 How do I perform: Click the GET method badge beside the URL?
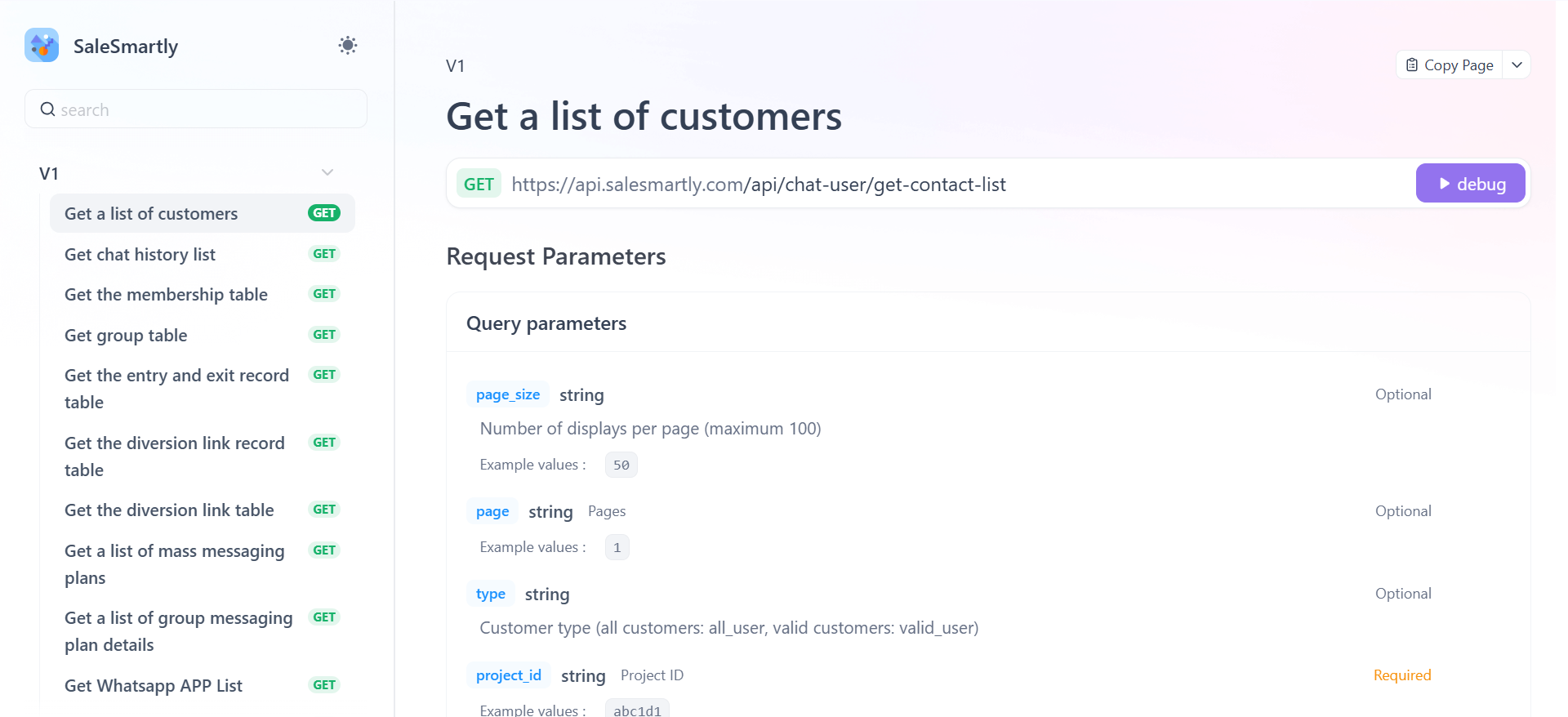(479, 185)
